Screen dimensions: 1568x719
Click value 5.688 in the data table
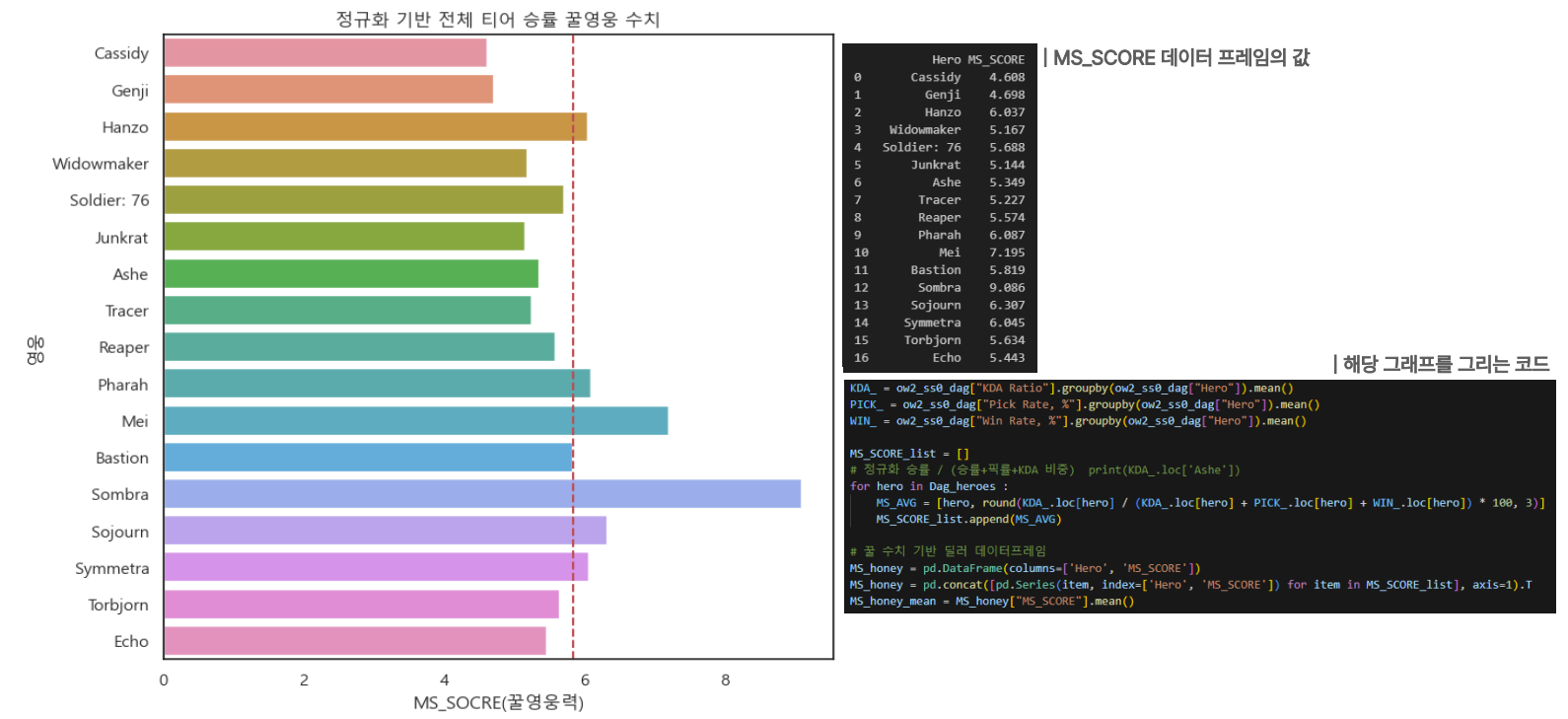(1007, 147)
